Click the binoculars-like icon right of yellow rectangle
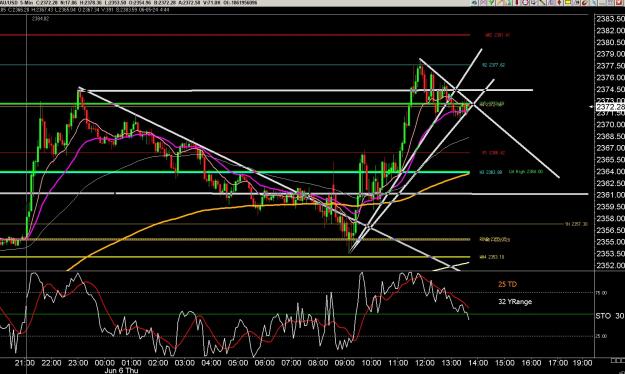Screen dimensions: 625x374 click(576, 2)
